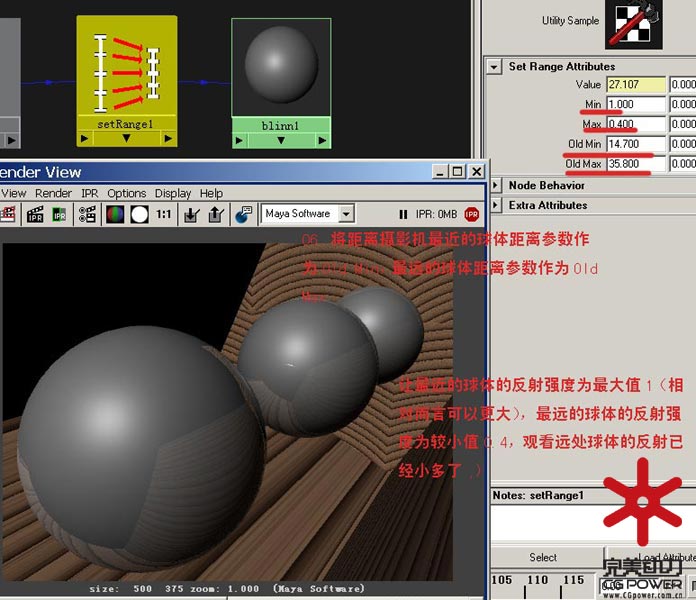This screenshot has height=600, width=696.
Task: Click frame 115 on the timeline
Action: point(573,580)
